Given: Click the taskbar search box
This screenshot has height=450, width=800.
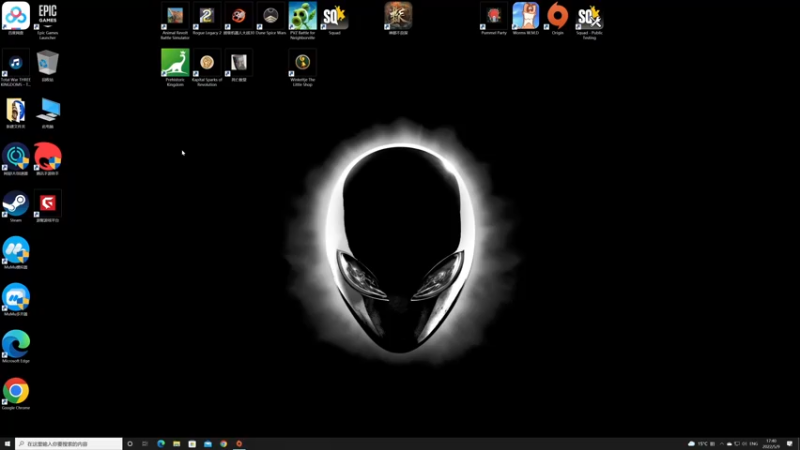Looking at the screenshot, I should tap(68, 444).
